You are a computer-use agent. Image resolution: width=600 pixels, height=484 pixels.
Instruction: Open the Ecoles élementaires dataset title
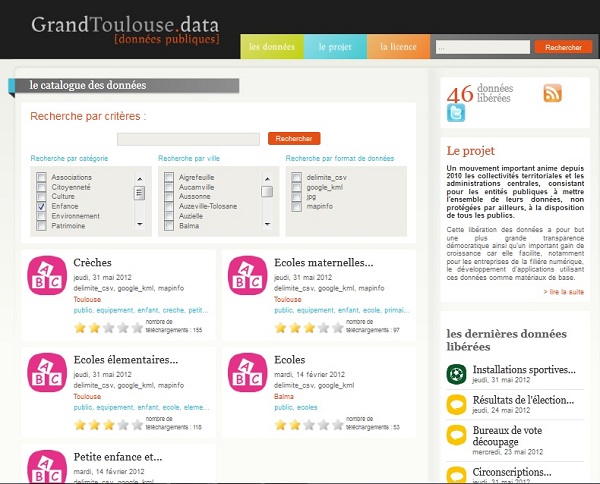[x=126, y=360]
